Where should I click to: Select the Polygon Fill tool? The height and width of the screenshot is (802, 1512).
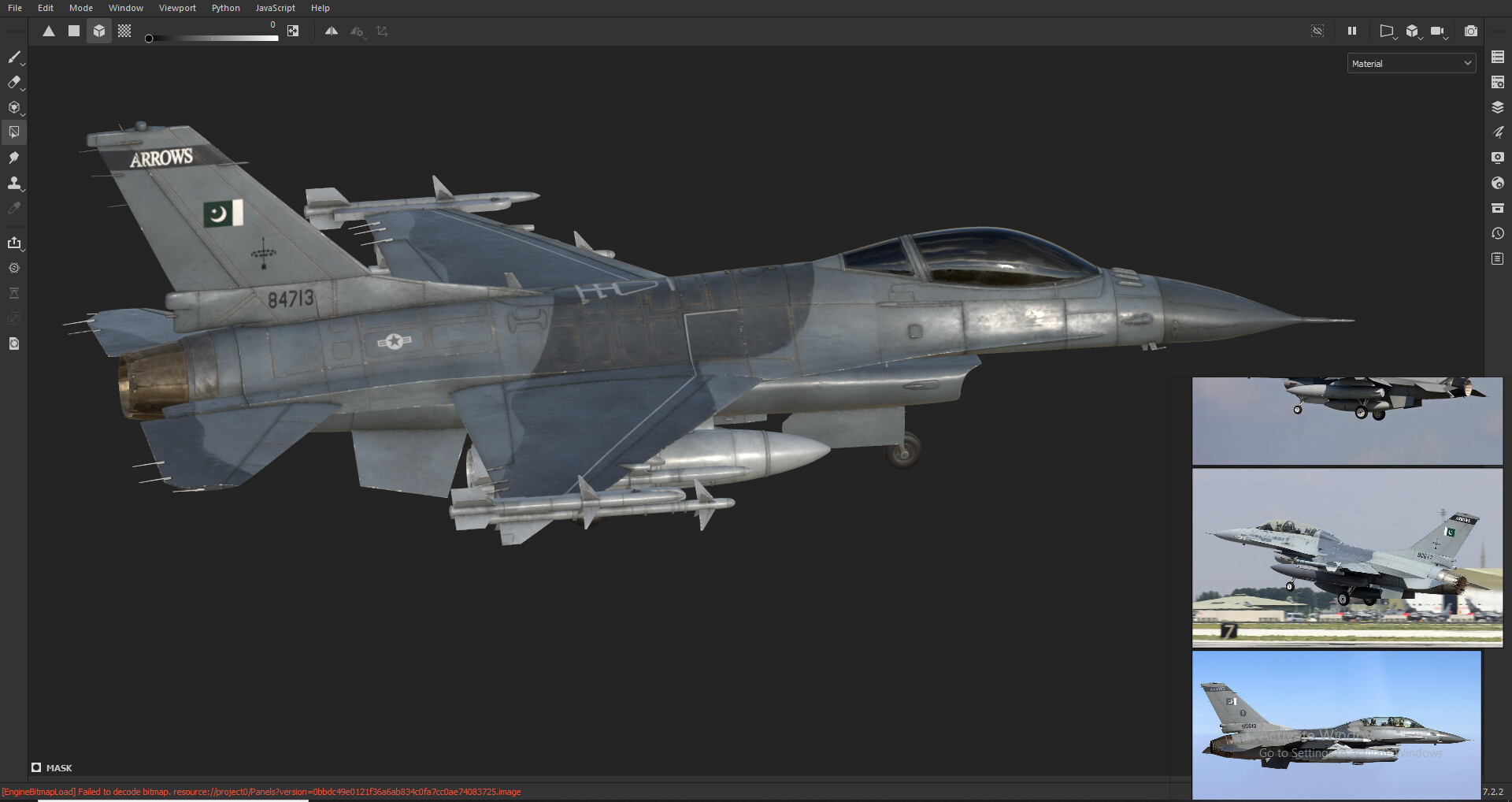click(x=14, y=132)
